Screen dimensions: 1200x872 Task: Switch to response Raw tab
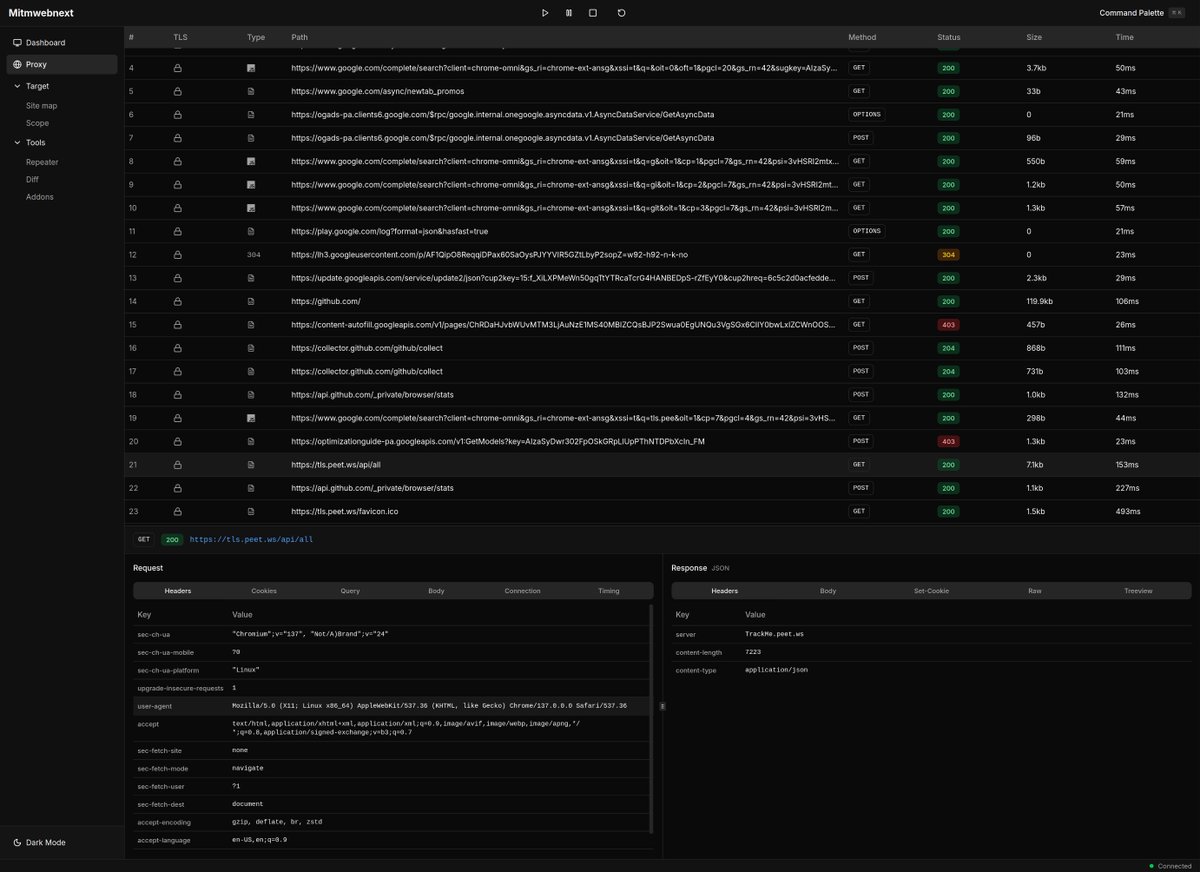coord(1035,591)
